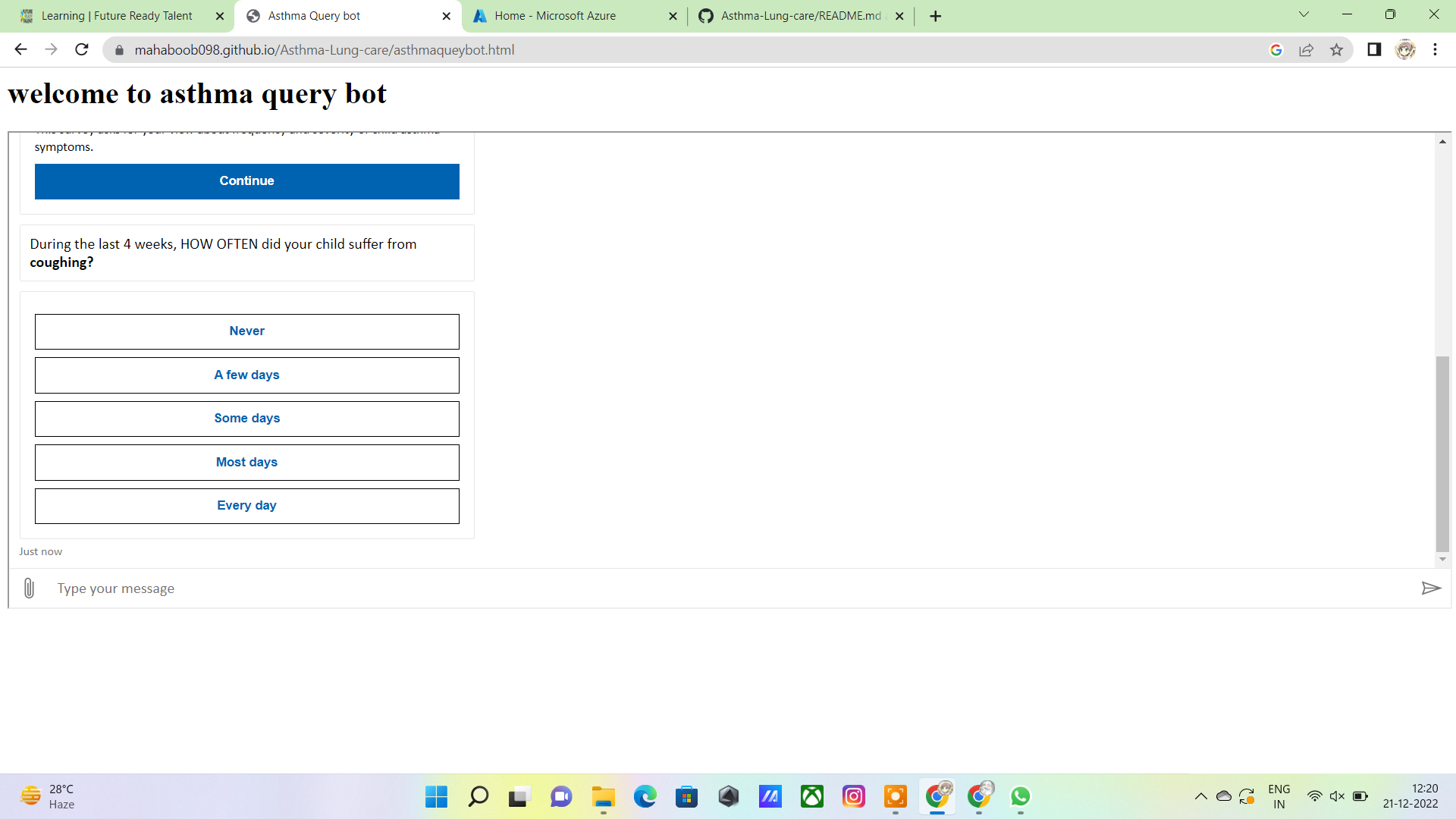The width and height of the screenshot is (1456, 819).
Task: Open the browser side panel icon
Action: coord(1374,50)
